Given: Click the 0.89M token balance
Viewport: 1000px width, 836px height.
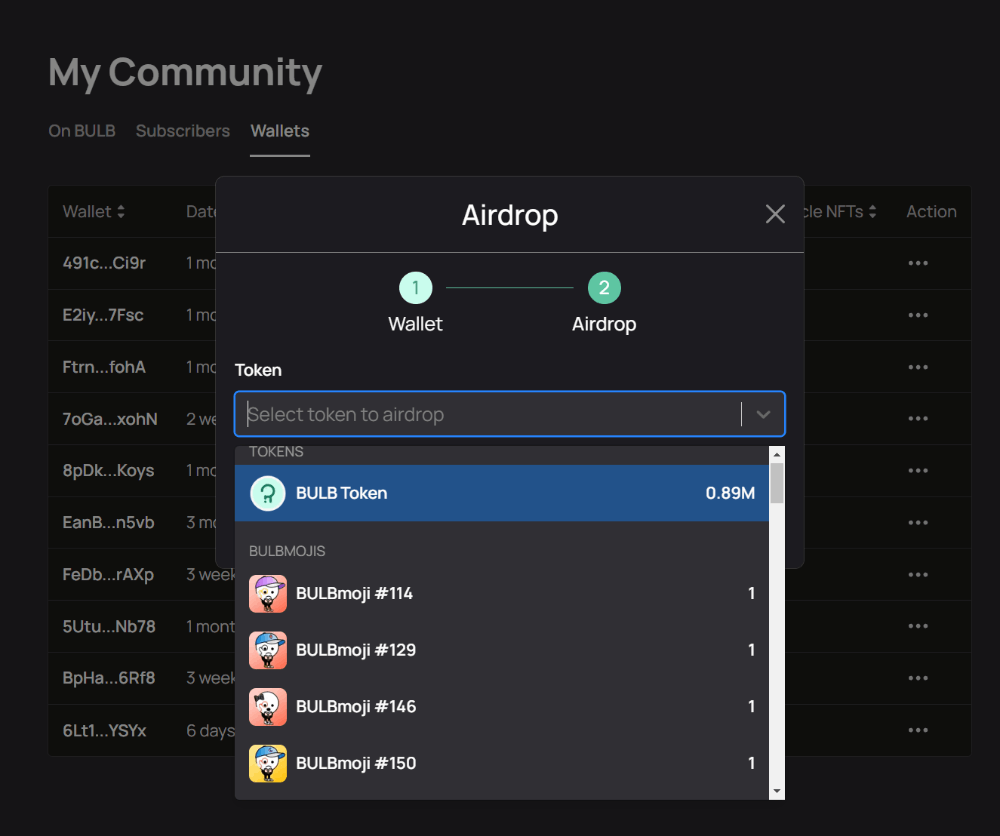Looking at the screenshot, I should [x=730, y=494].
